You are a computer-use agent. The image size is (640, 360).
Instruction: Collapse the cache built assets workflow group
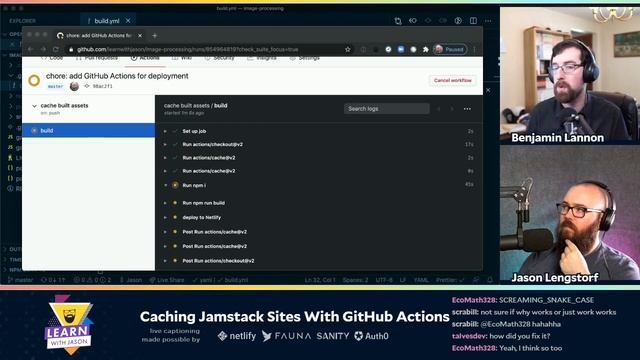[34, 106]
